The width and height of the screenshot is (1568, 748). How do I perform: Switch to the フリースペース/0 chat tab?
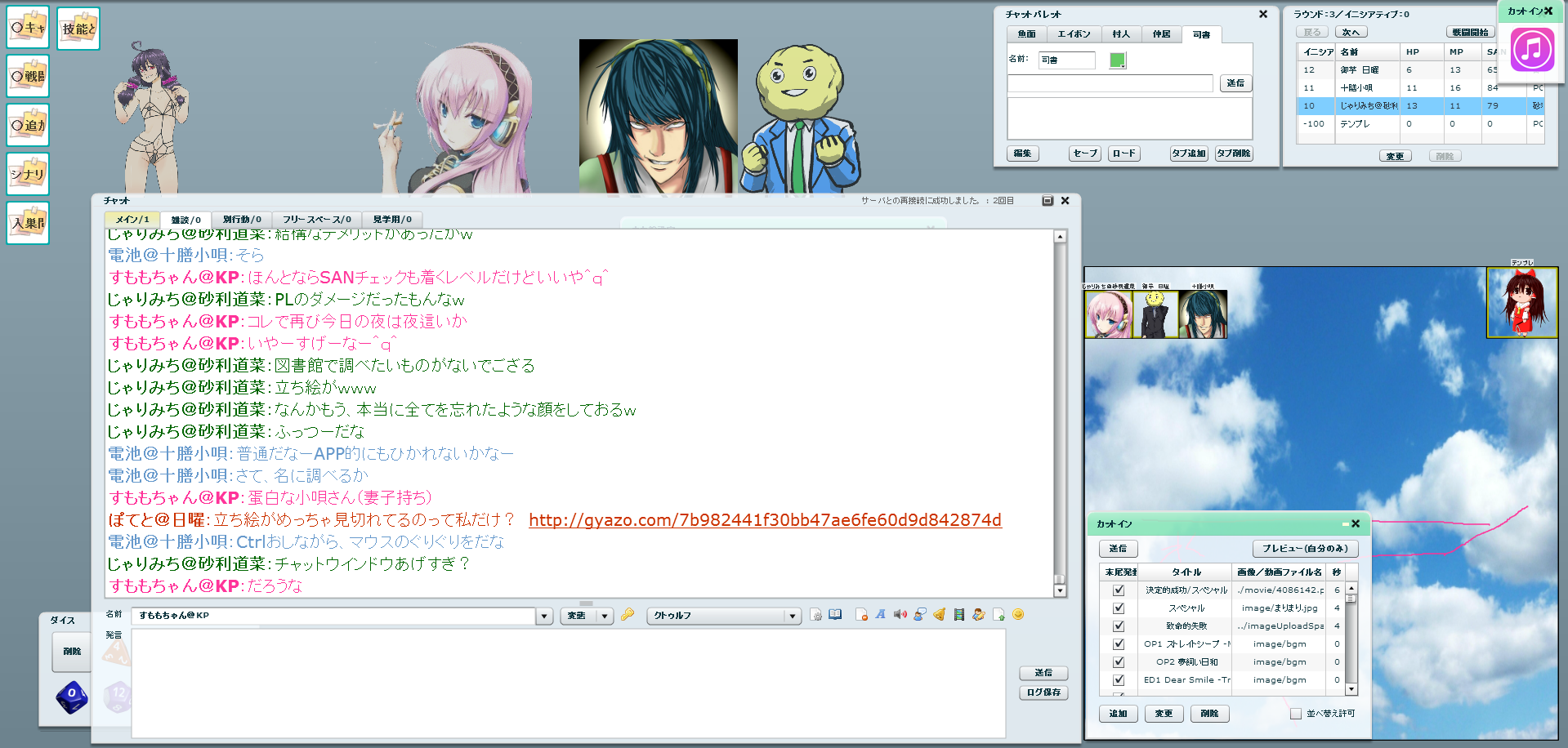tap(316, 220)
